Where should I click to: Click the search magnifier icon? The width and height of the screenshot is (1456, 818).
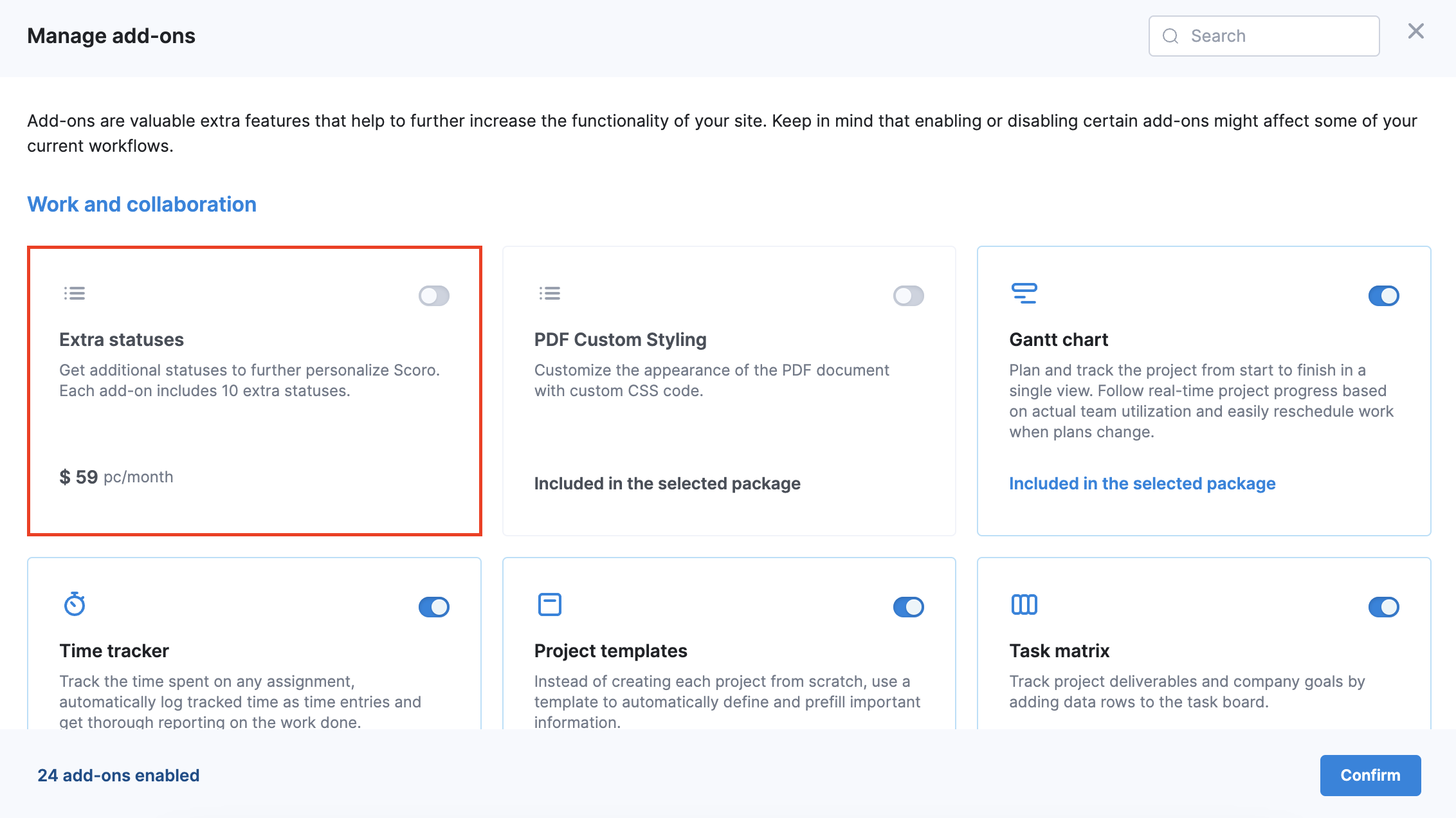click(x=1170, y=36)
